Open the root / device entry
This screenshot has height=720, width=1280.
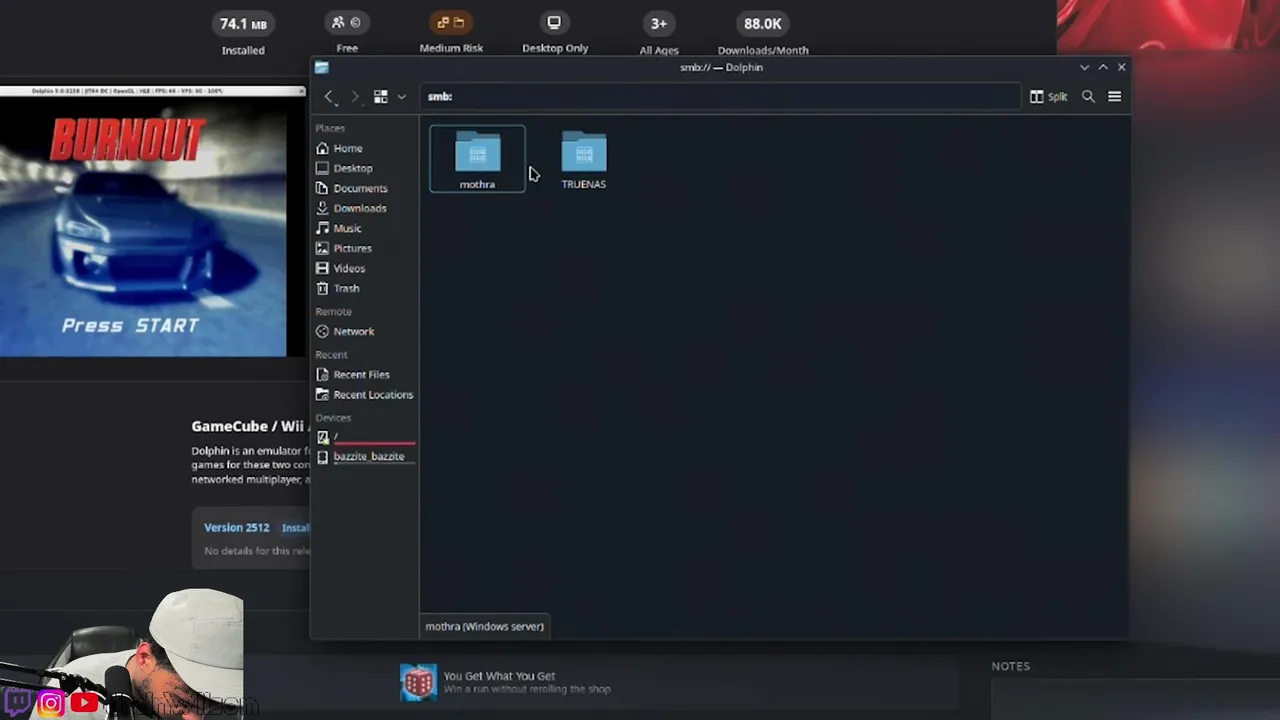pos(364,437)
